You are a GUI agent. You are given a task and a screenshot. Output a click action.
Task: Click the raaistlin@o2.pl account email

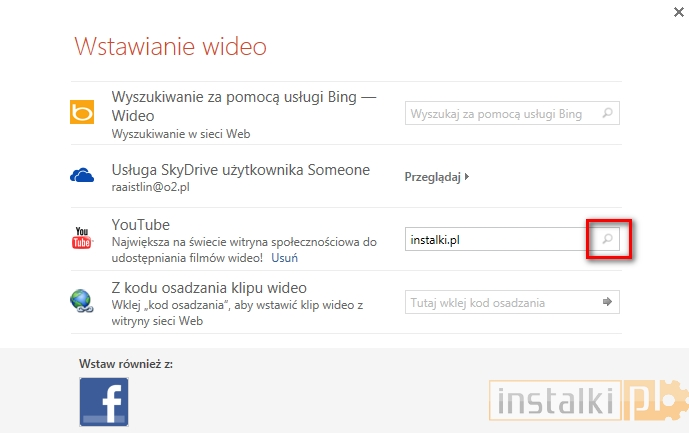[x=150, y=187]
